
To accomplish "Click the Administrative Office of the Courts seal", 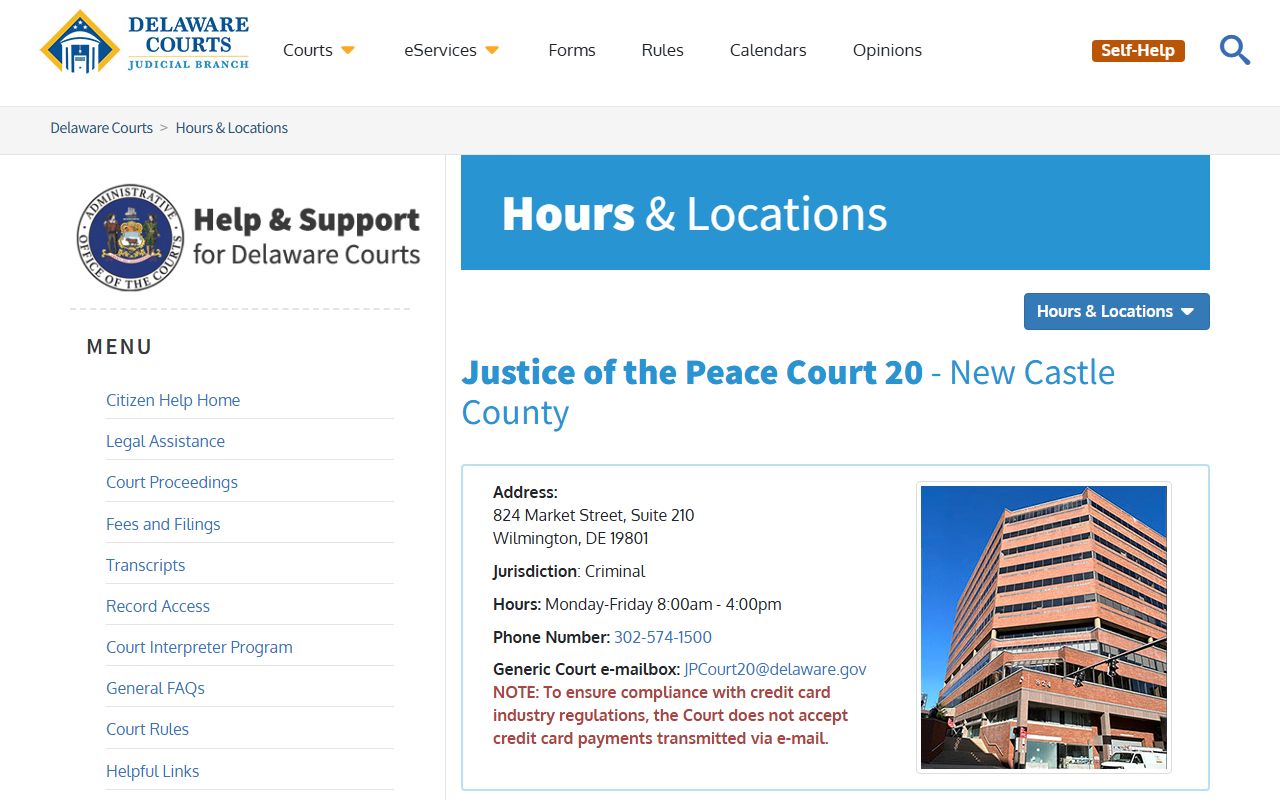I will click(x=130, y=237).
